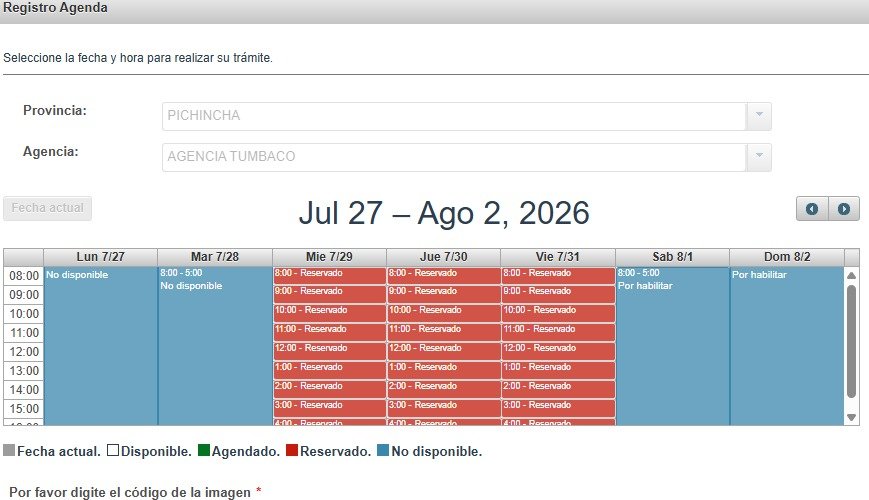Viewport: 869px width, 500px height.
Task: Select the Sab 8/1 column header
Action: [672, 257]
